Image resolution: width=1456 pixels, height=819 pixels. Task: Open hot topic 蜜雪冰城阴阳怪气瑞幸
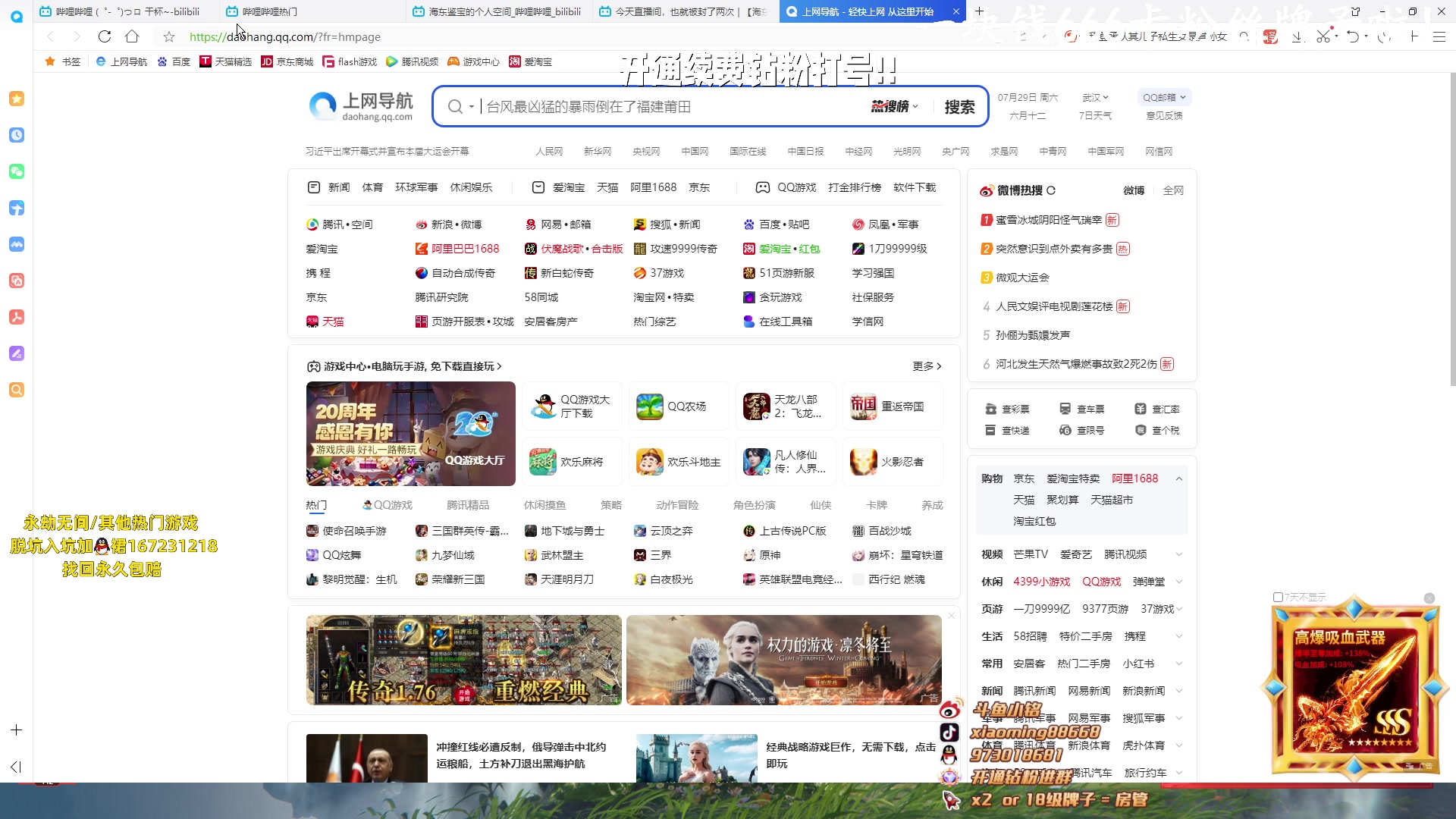(x=1049, y=220)
